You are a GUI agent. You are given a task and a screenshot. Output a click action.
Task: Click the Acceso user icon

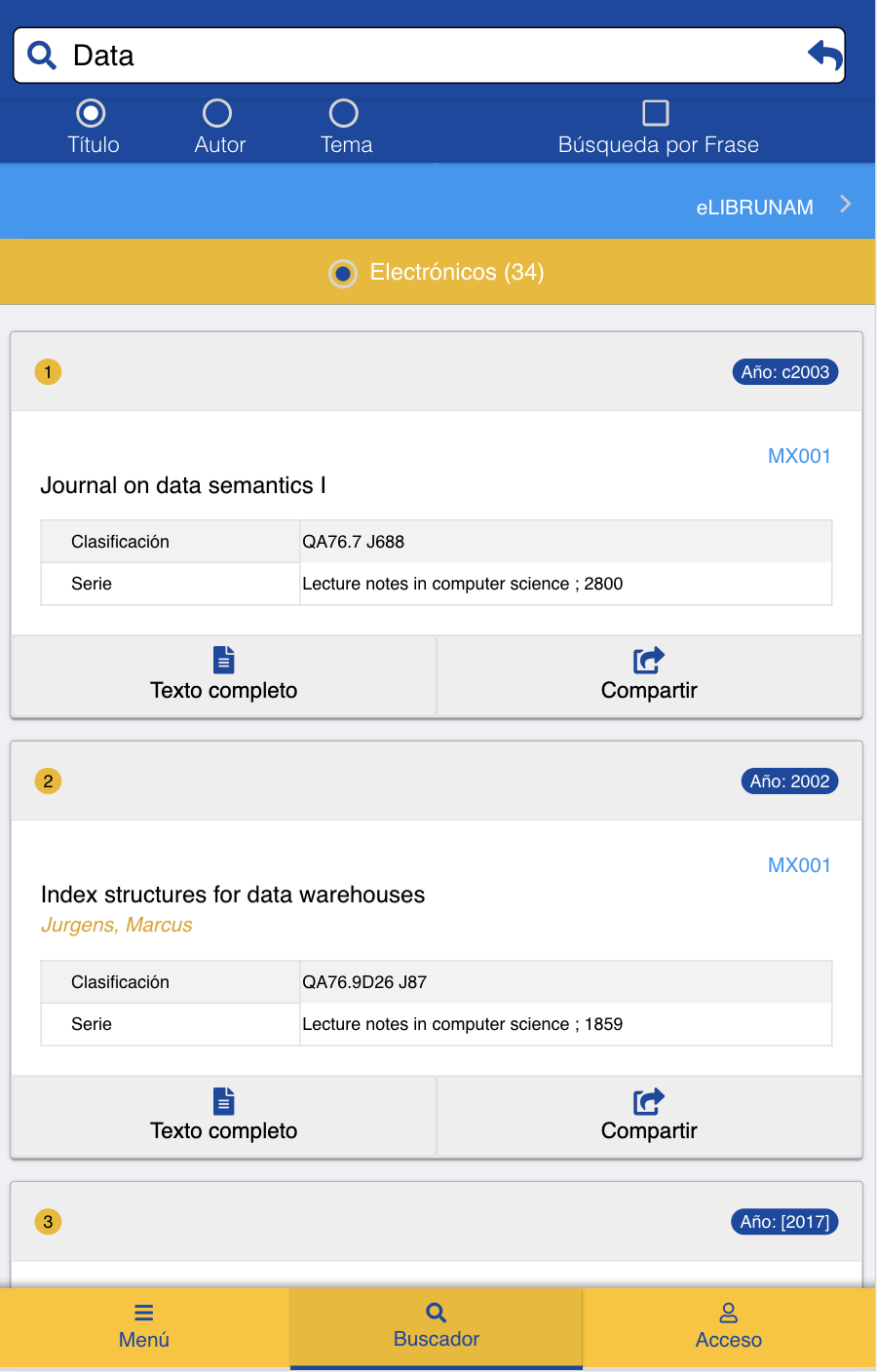click(729, 1313)
